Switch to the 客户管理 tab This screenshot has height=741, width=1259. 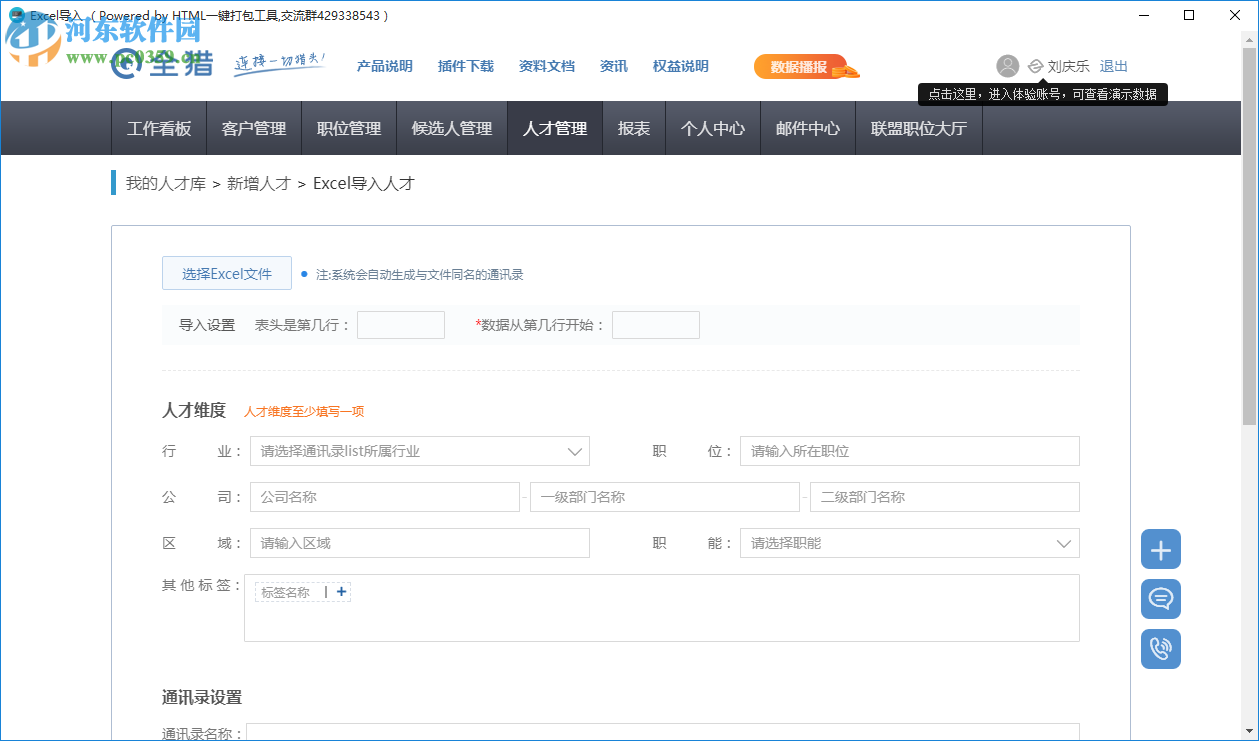click(x=253, y=128)
